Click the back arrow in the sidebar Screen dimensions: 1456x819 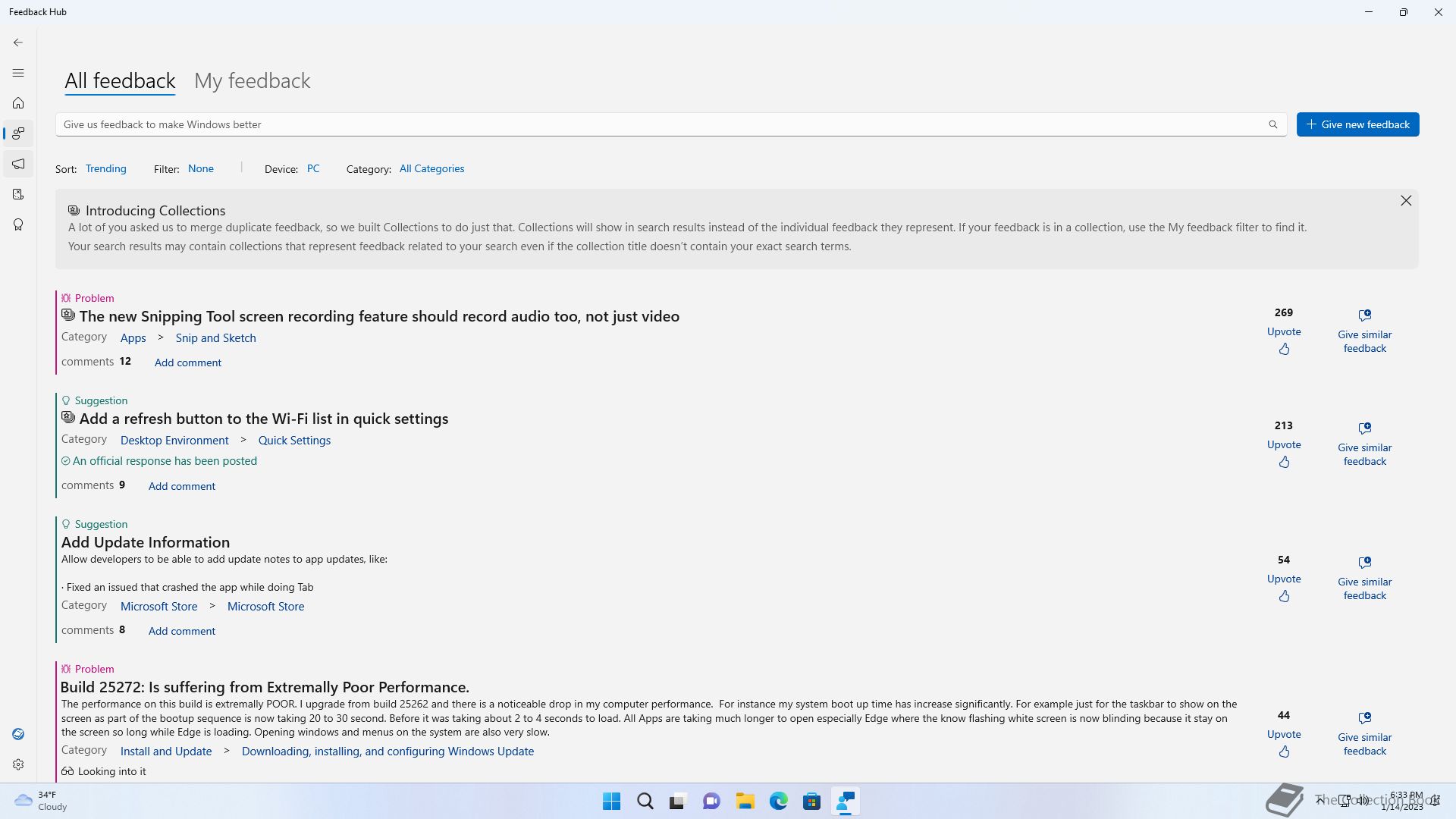18,42
